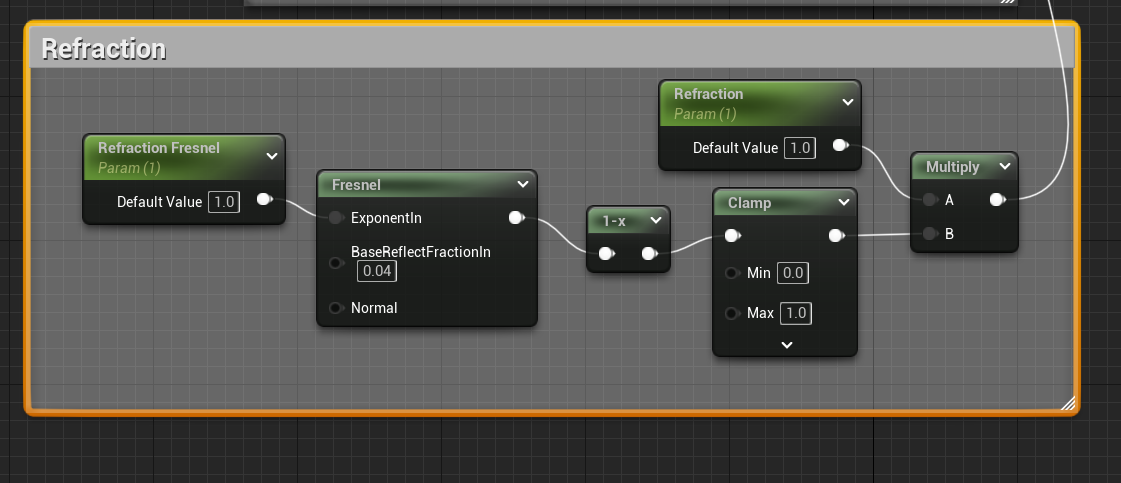
Task: Select the Clamp node header
Action: point(785,203)
